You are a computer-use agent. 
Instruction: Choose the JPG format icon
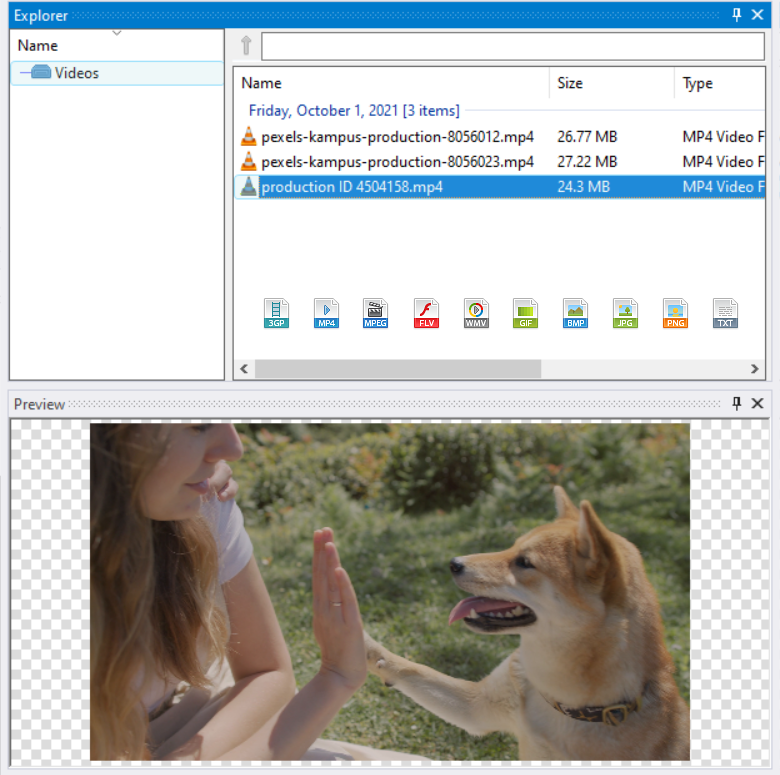[625, 313]
